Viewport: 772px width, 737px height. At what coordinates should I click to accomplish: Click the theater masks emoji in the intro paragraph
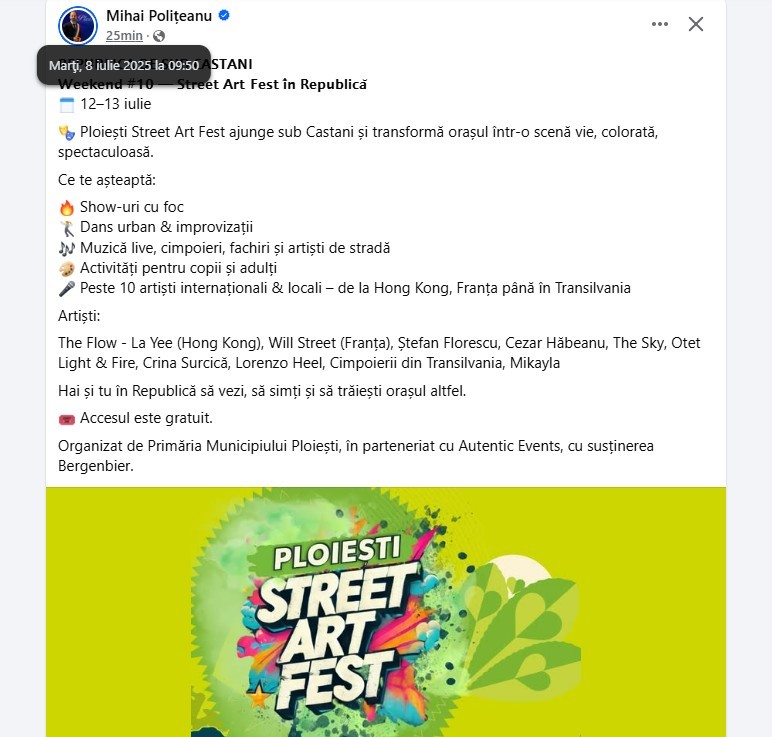pyautogui.click(x=67, y=132)
